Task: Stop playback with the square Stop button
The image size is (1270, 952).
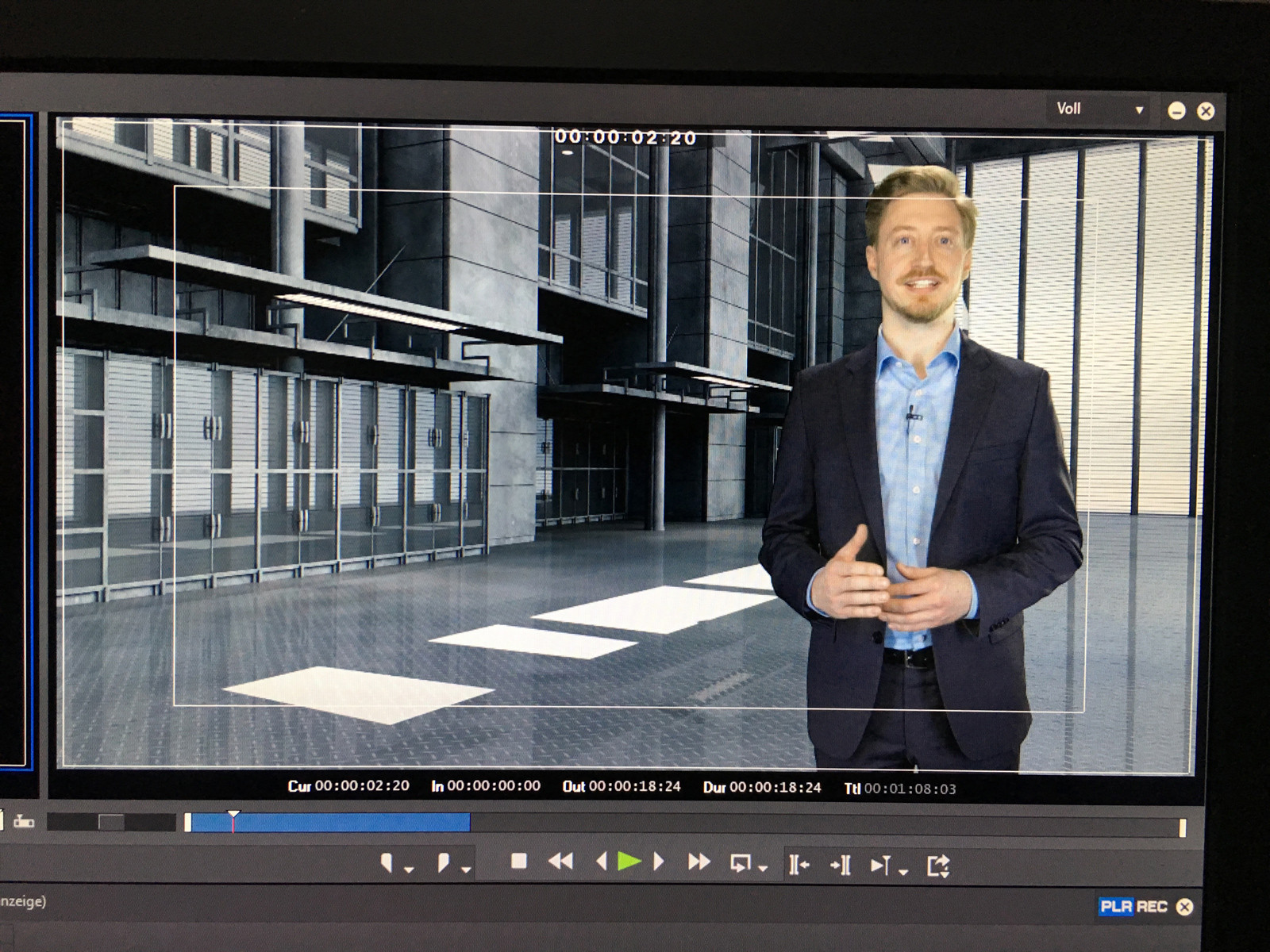Action: tap(519, 862)
